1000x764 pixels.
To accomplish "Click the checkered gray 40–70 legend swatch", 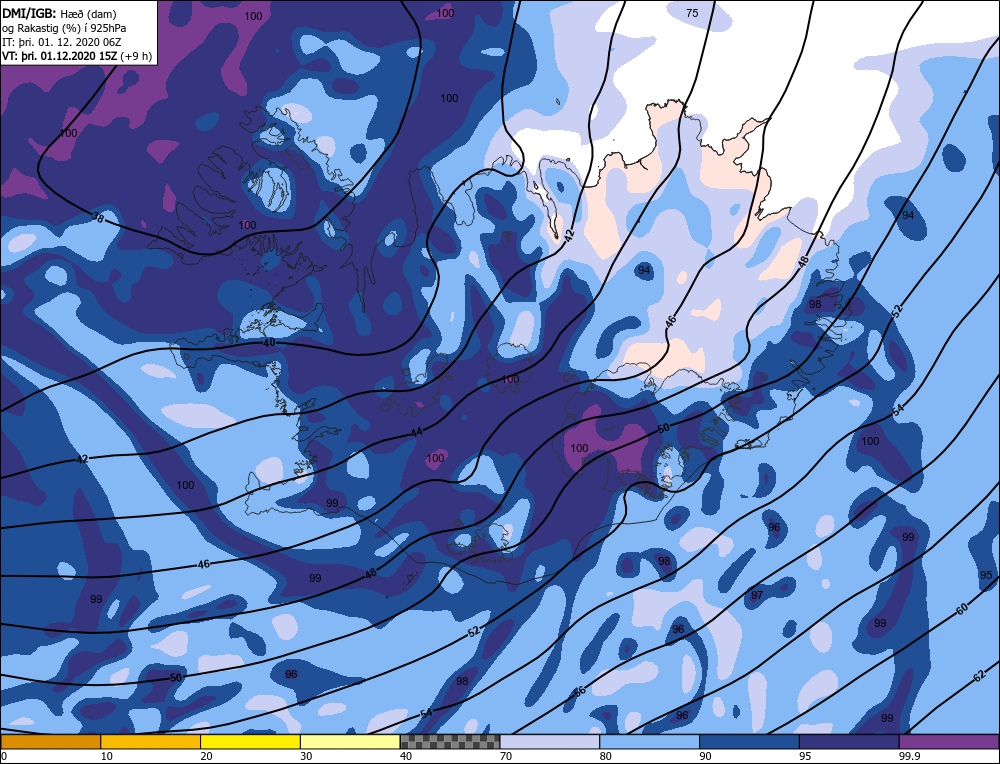I will (450, 742).
